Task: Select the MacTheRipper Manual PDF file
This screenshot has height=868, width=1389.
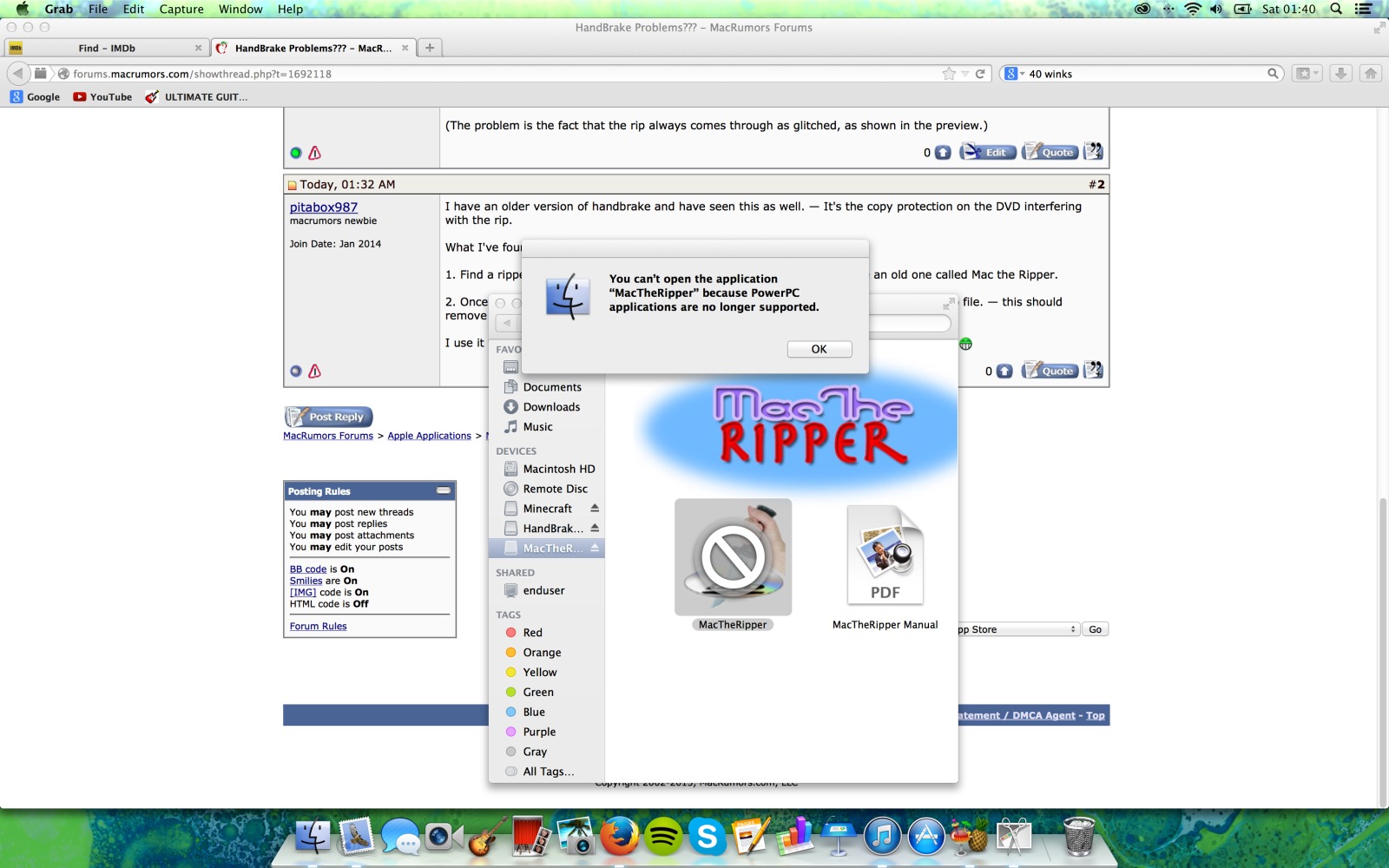Action: [x=885, y=556]
